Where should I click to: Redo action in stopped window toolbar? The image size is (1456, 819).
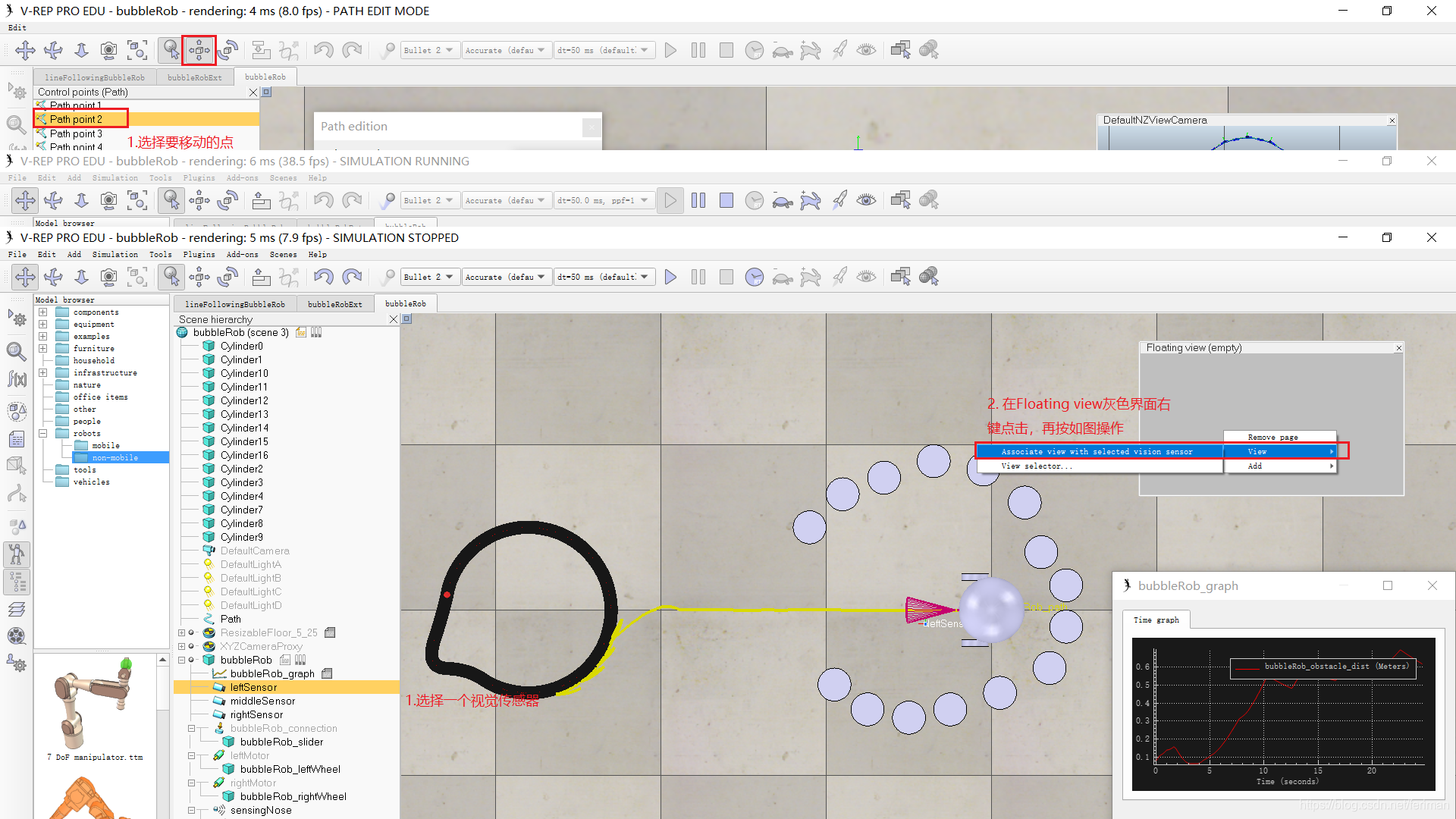pos(352,277)
